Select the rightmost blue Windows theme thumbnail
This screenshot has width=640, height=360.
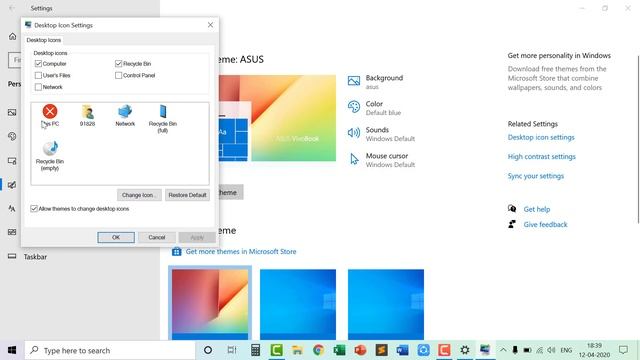(x=386, y=304)
